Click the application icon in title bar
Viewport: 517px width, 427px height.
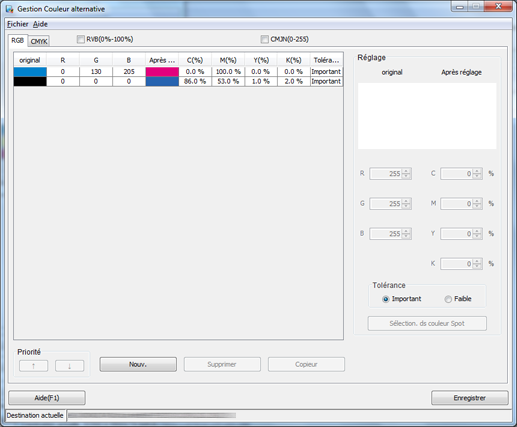[x=9, y=9]
